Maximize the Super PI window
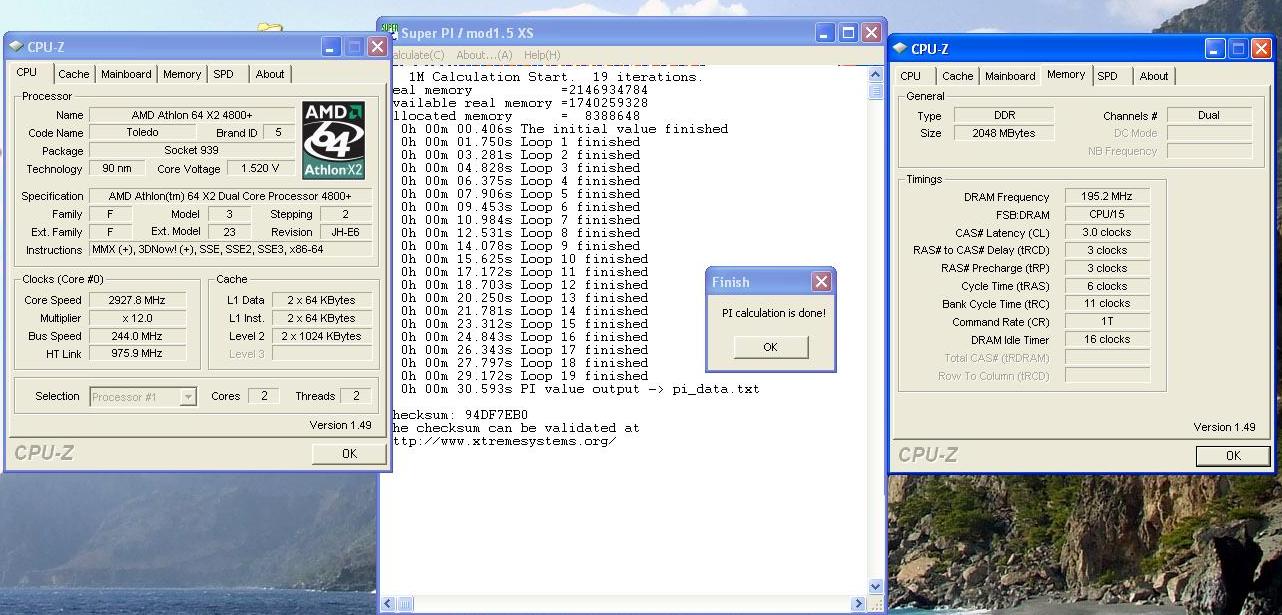1282x615 pixels. click(847, 32)
